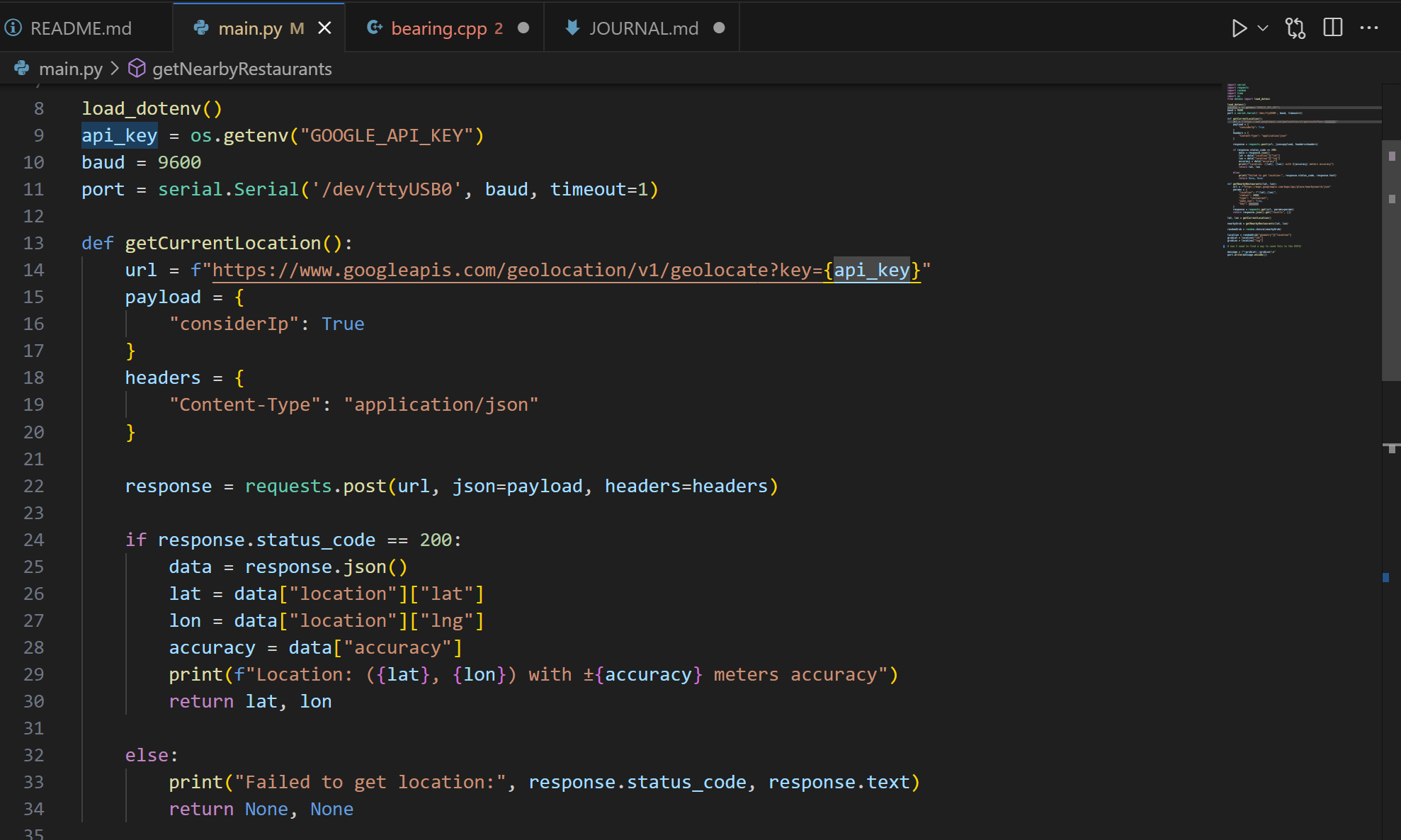Close the main.py tab
Image resolution: width=1401 pixels, height=840 pixels.
tap(325, 28)
